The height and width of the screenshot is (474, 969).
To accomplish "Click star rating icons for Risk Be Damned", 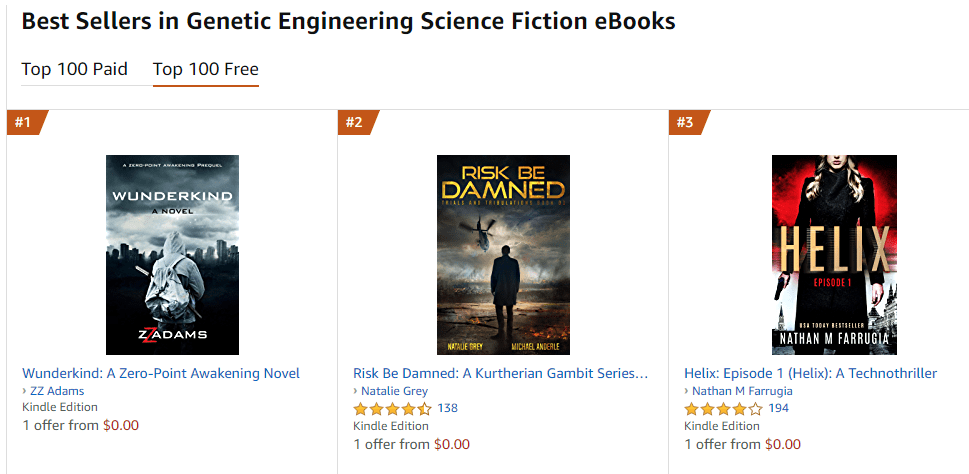I will pos(392,409).
